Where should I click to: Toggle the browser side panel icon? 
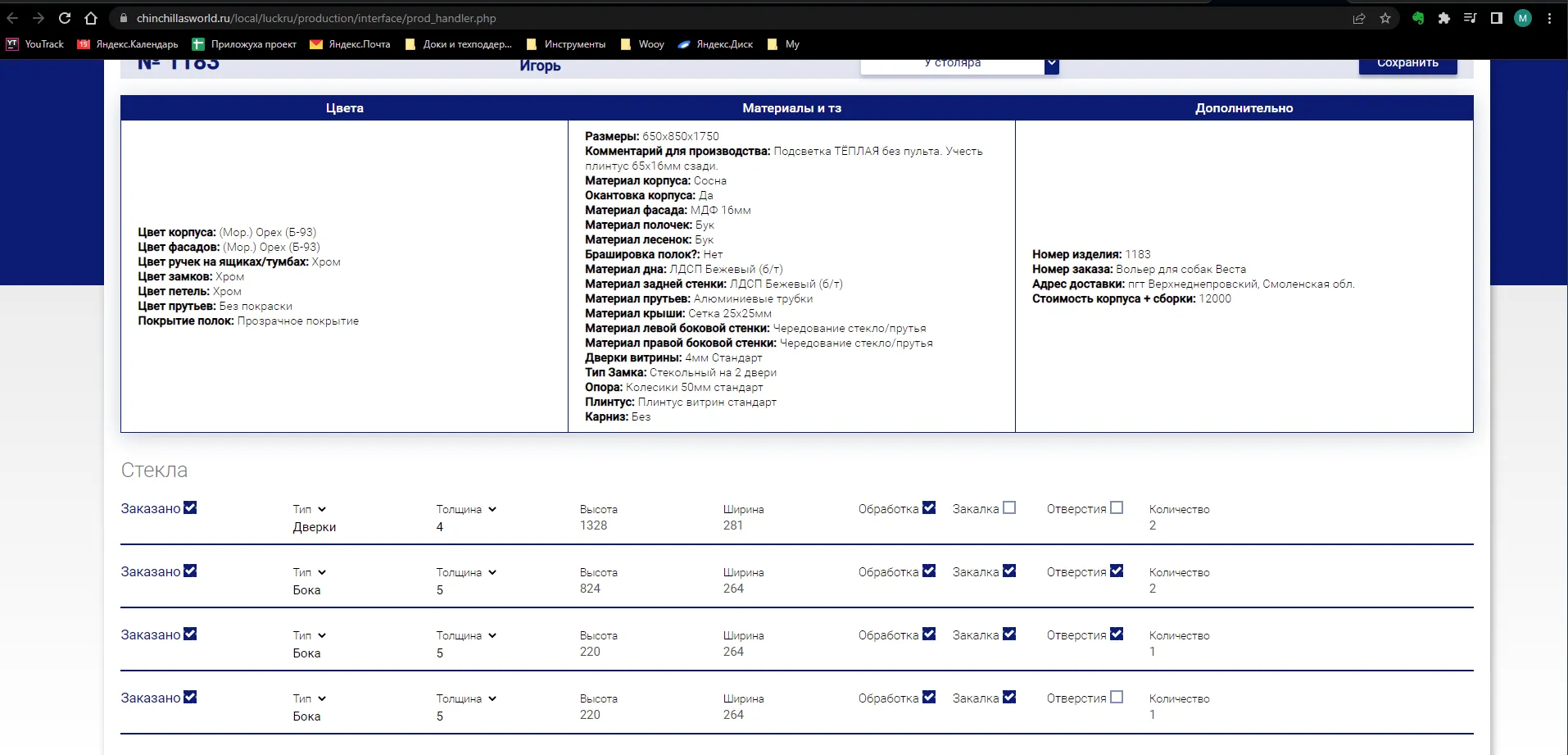tap(1497, 18)
